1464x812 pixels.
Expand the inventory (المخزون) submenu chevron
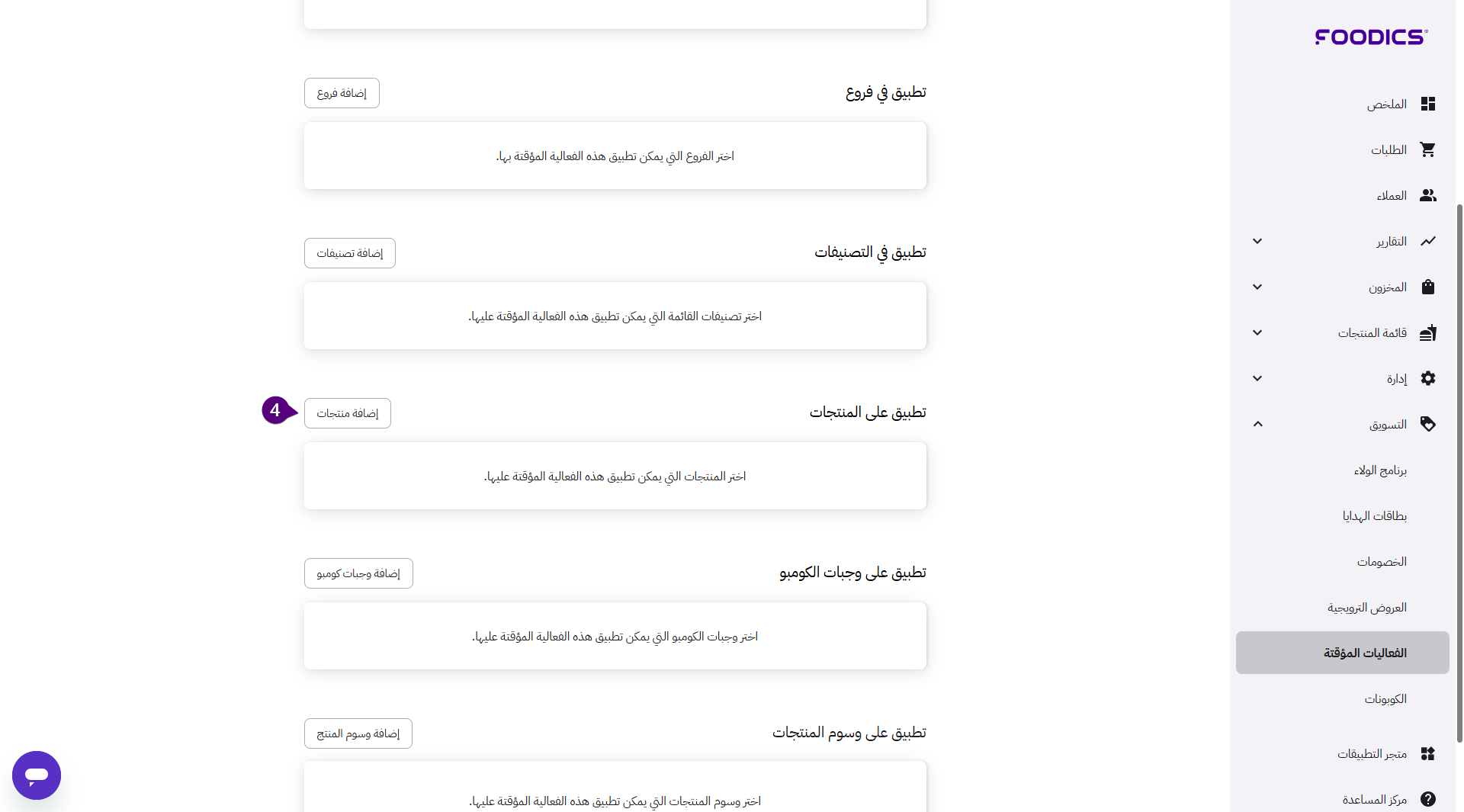tap(1257, 287)
